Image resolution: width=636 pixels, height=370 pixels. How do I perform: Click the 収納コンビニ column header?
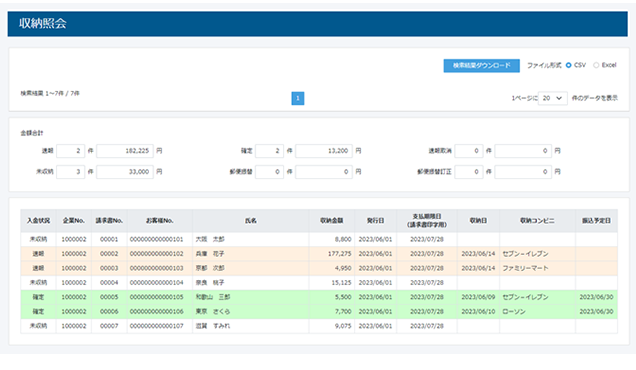pyautogui.click(x=537, y=221)
